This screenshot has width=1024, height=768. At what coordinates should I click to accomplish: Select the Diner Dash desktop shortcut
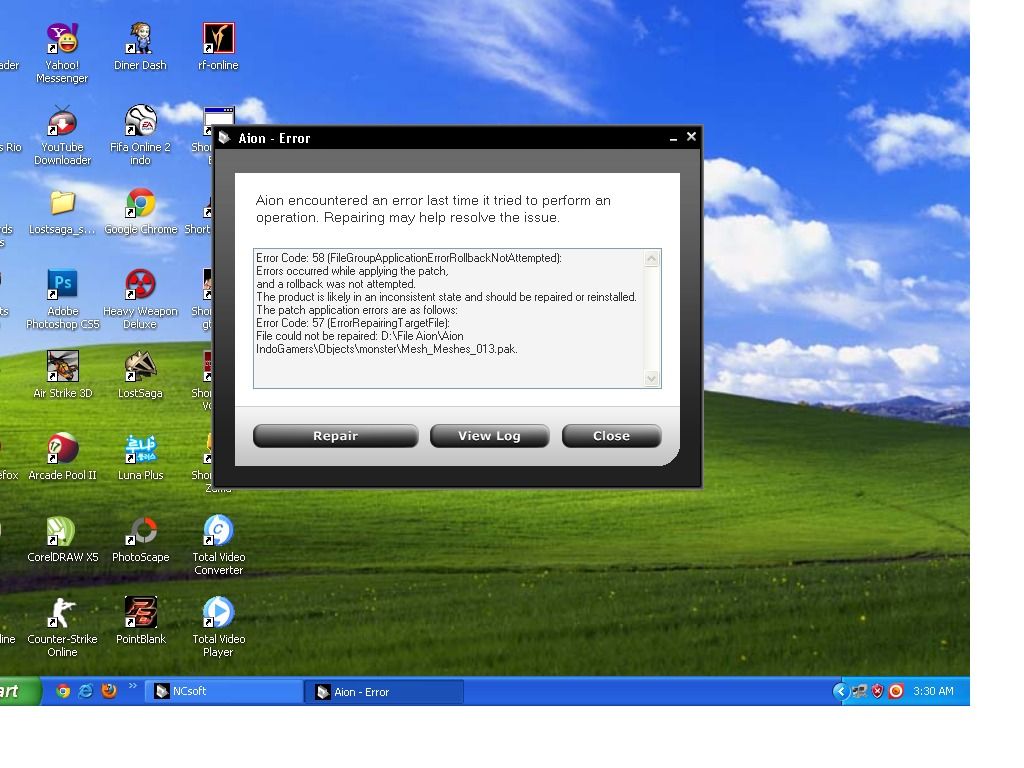pos(140,46)
